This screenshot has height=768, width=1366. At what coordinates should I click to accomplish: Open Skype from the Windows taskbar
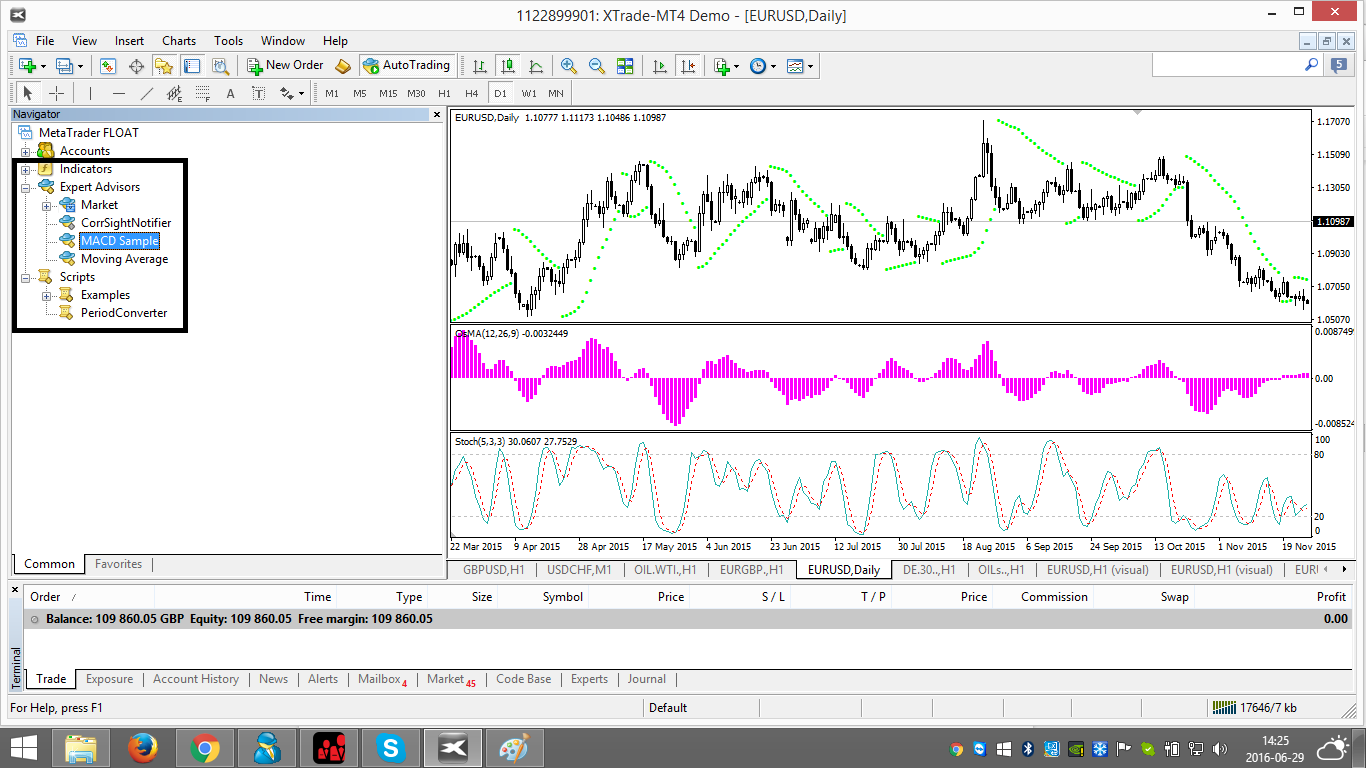pyautogui.click(x=391, y=747)
